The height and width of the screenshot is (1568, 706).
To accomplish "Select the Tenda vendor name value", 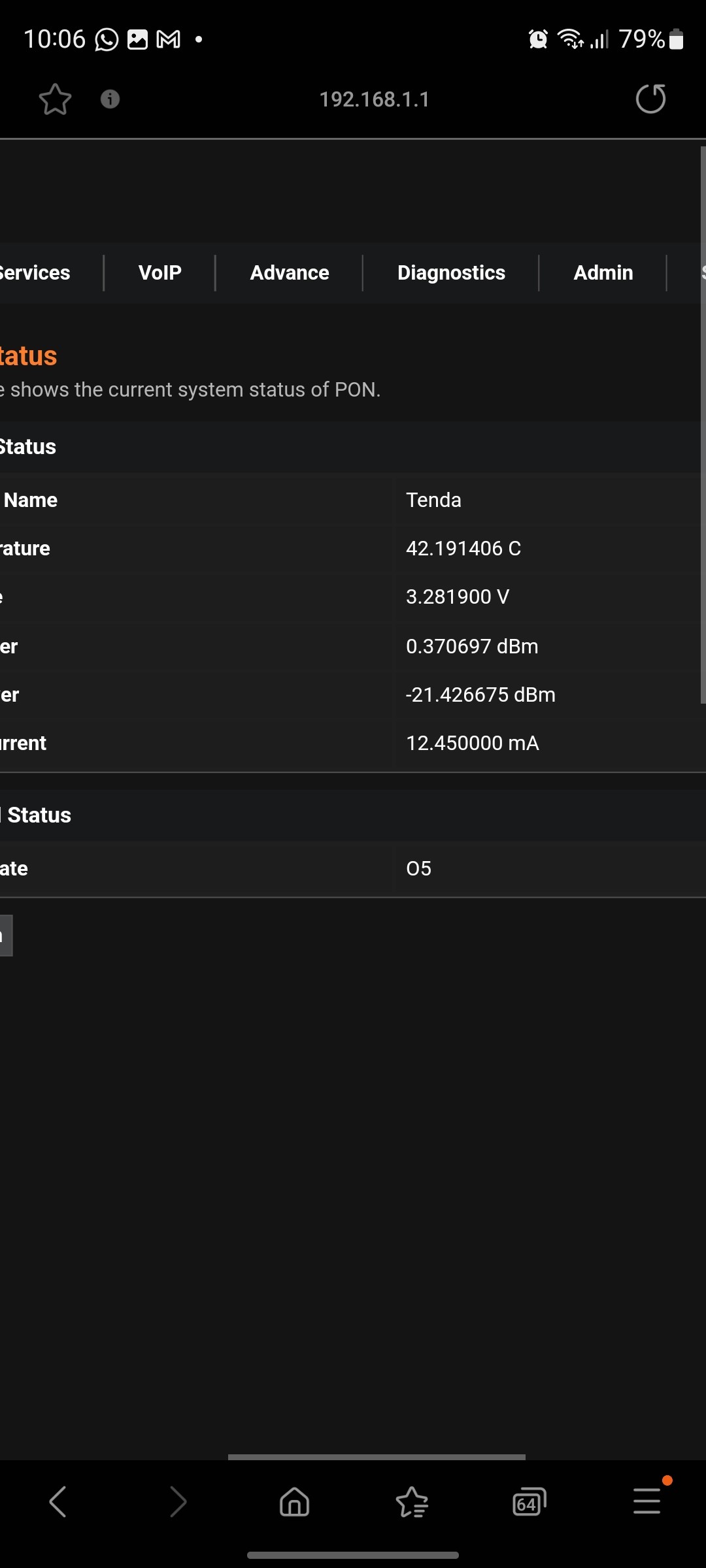I will (433, 500).
